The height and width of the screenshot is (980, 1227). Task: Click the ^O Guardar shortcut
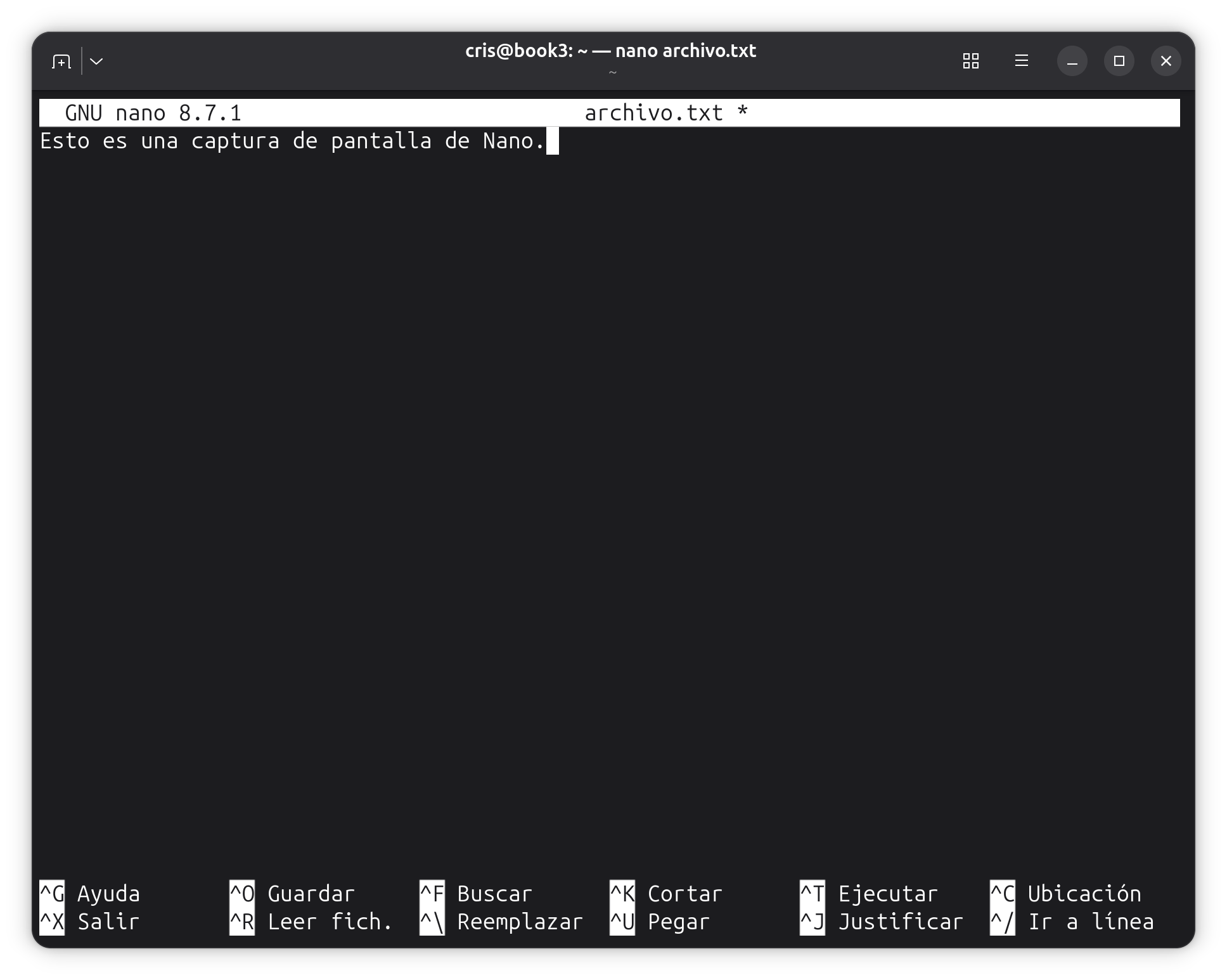(292, 894)
